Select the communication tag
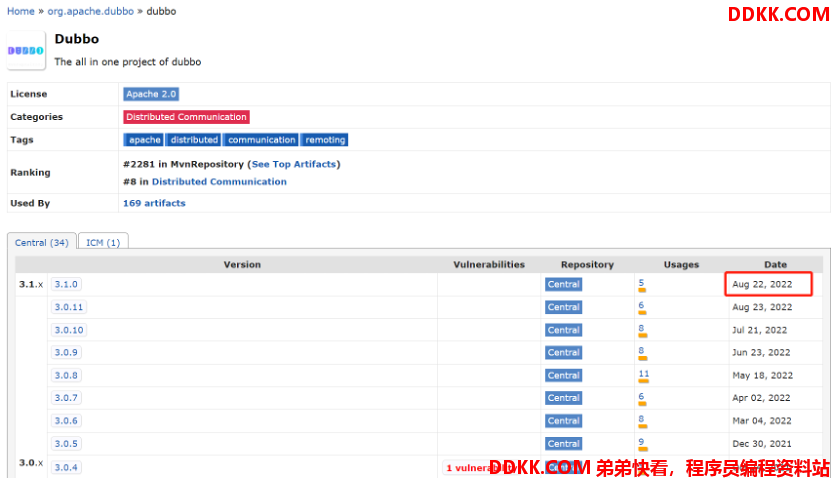The width and height of the screenshot is (832, 478). [261, 140]
